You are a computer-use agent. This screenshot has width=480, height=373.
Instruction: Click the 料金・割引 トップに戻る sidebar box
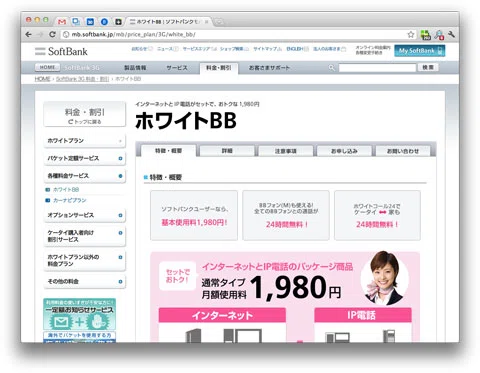coord(85,114)
